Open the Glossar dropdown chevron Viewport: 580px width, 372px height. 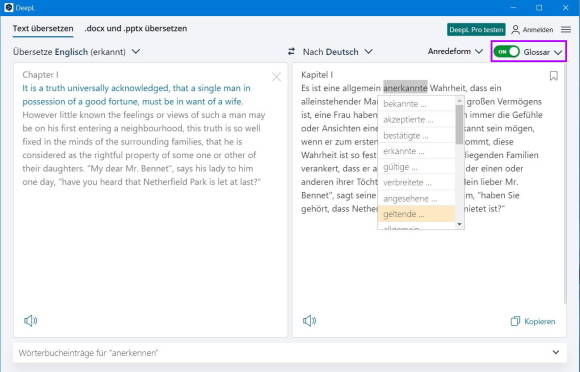(x=558, y=53)
